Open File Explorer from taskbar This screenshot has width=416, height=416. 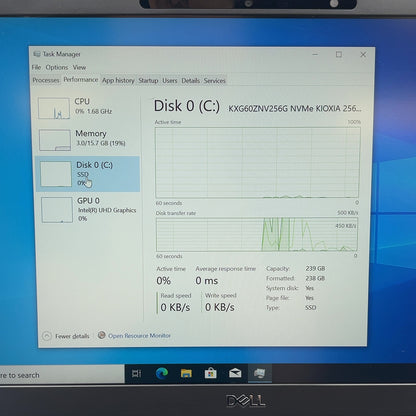[x=186, y=373]
